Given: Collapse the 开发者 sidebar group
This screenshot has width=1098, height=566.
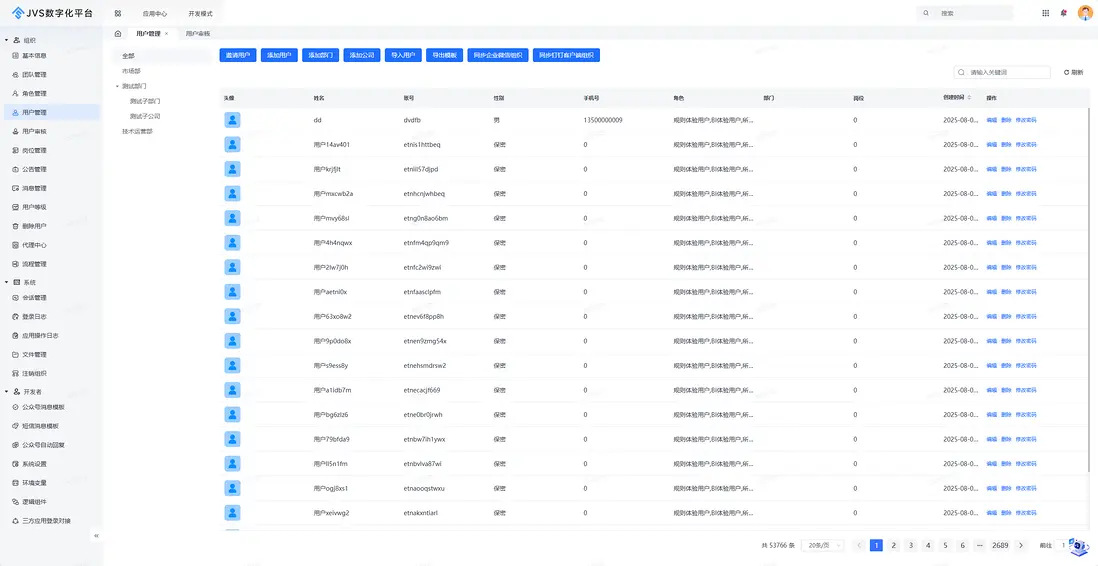Looking at the screenshot, I should (x=7, y=392).
